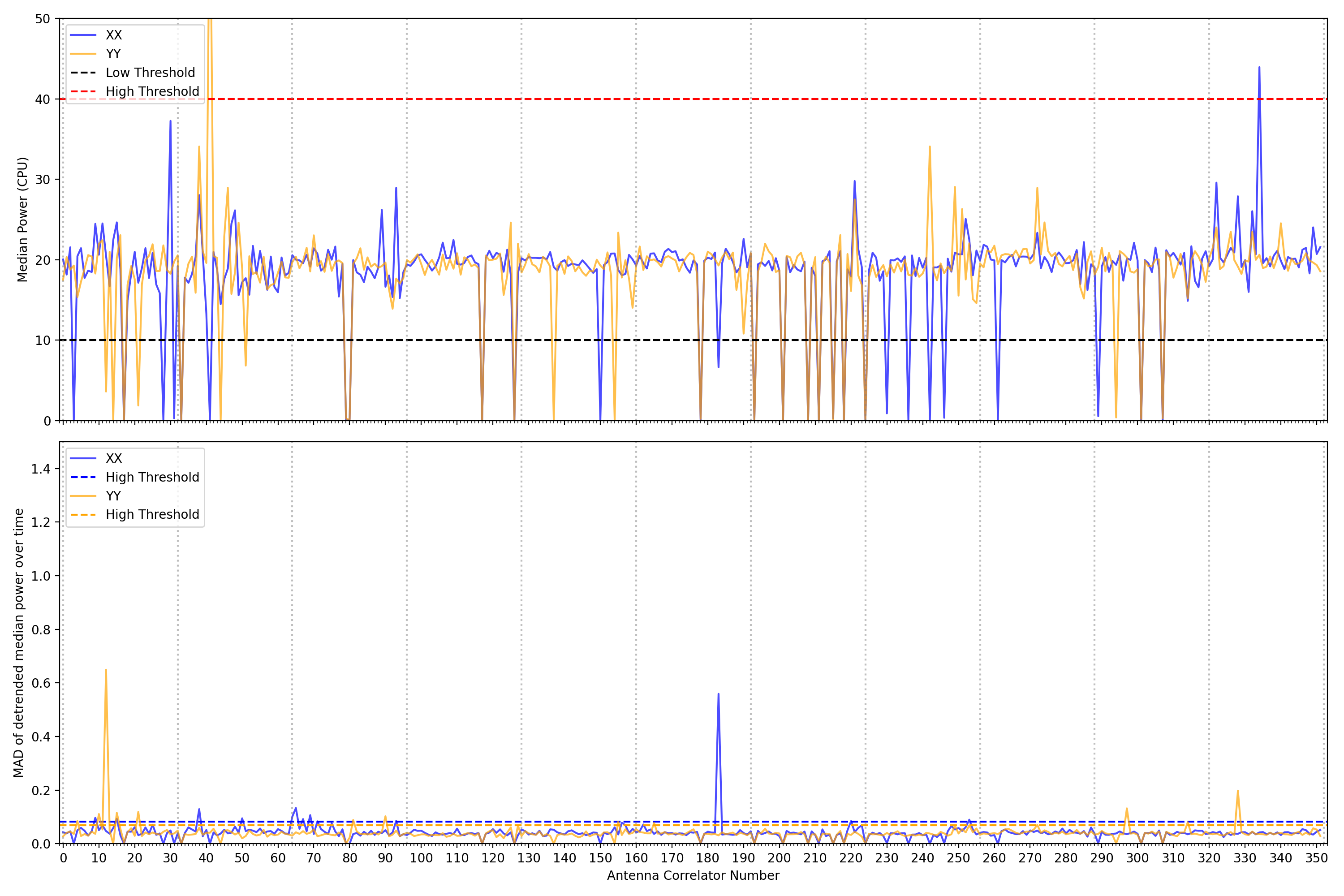Click the y-axis tick label 50 in top plot
The height and width of the screenshot is (896, 1344).
tap(42, 19)
